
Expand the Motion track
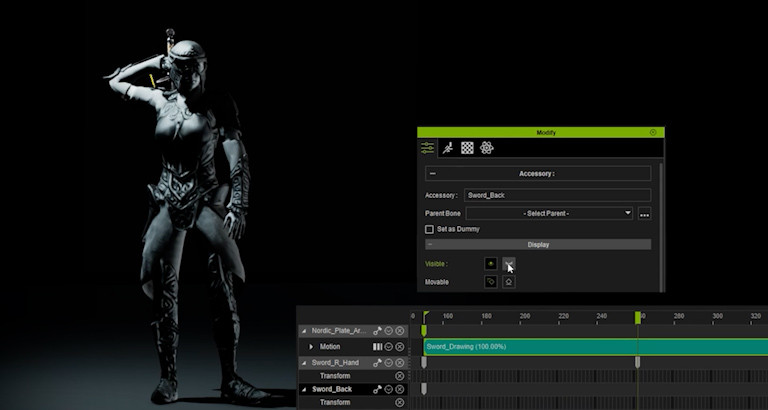point(311,347)
